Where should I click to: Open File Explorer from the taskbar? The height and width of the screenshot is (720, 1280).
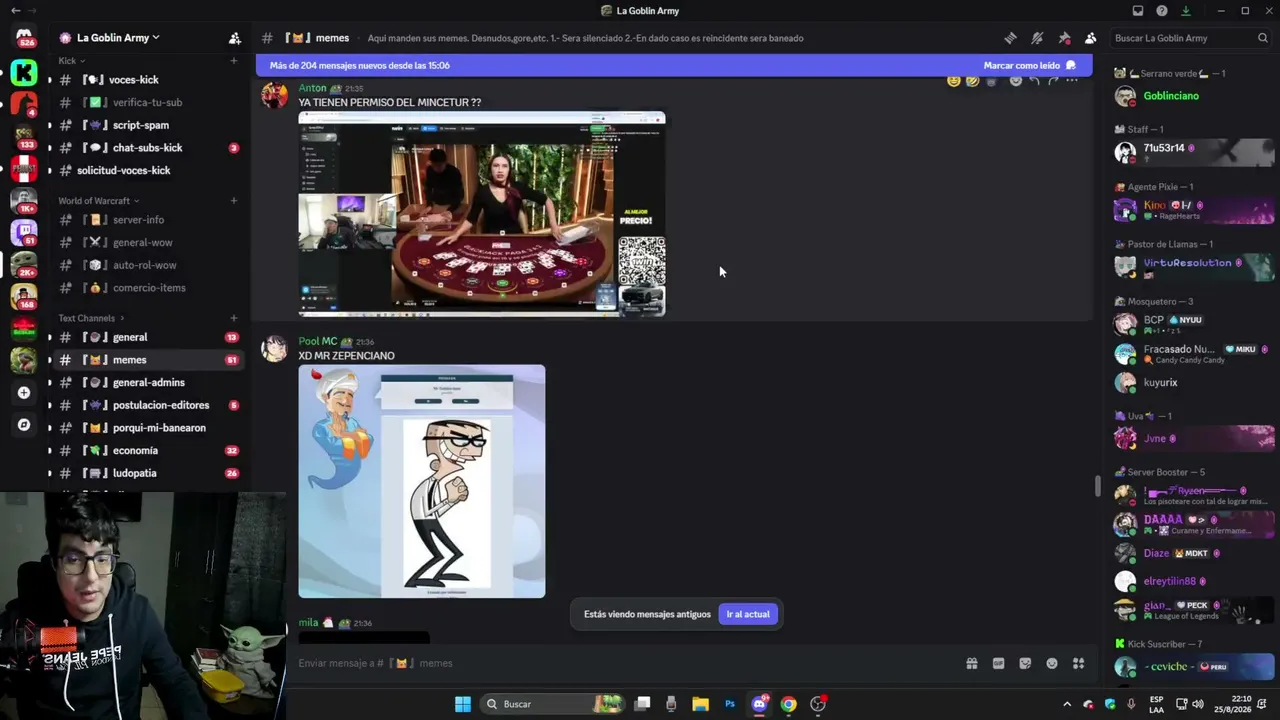[x=701, y=704]
